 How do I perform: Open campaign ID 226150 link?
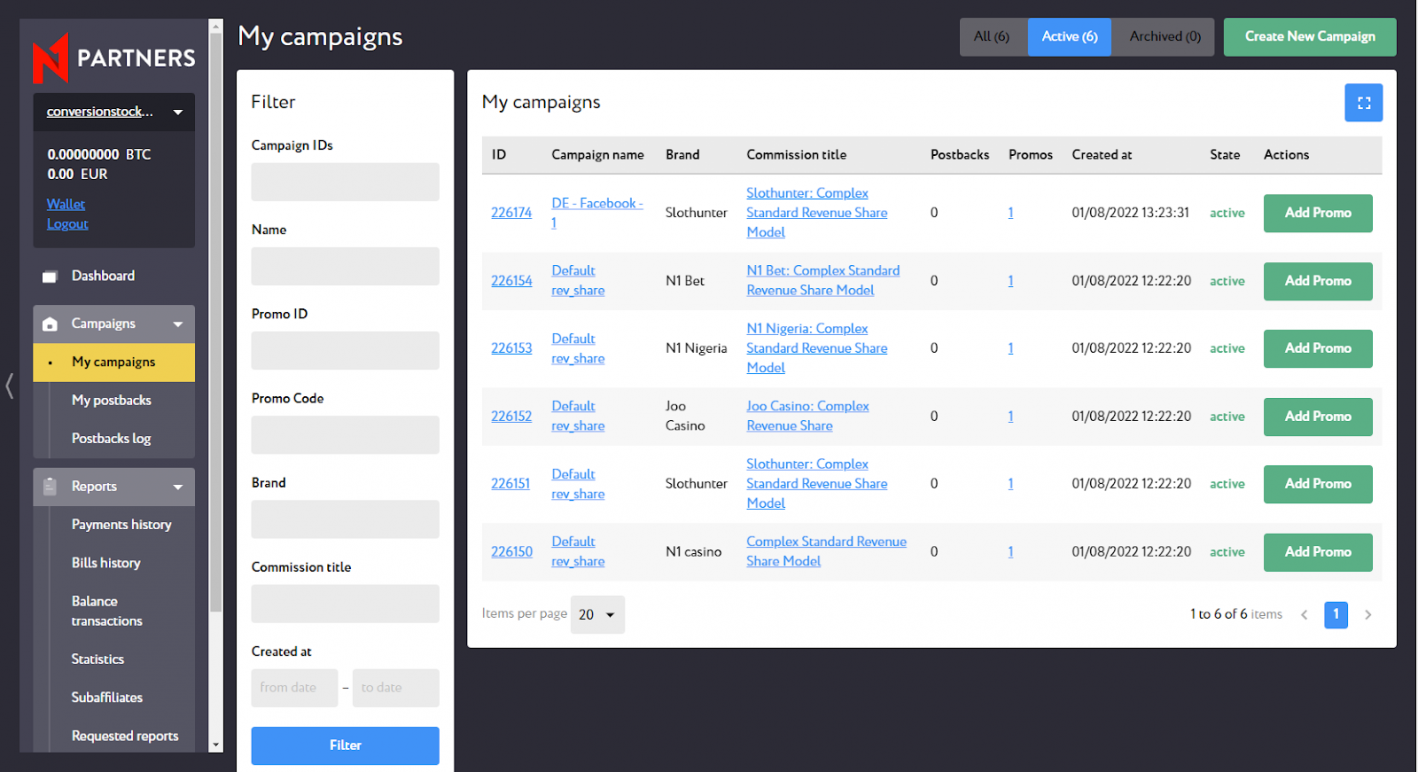511,552
